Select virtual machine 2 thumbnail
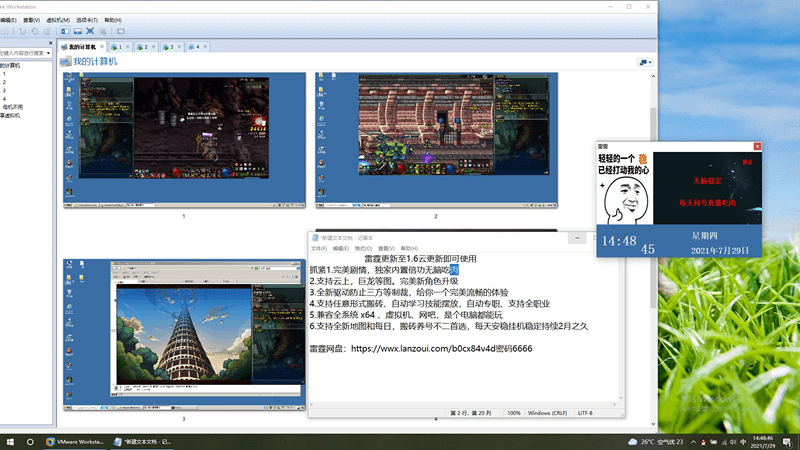Screen dimensions: 800x450 pyautogui.click(x=436, y=140)
